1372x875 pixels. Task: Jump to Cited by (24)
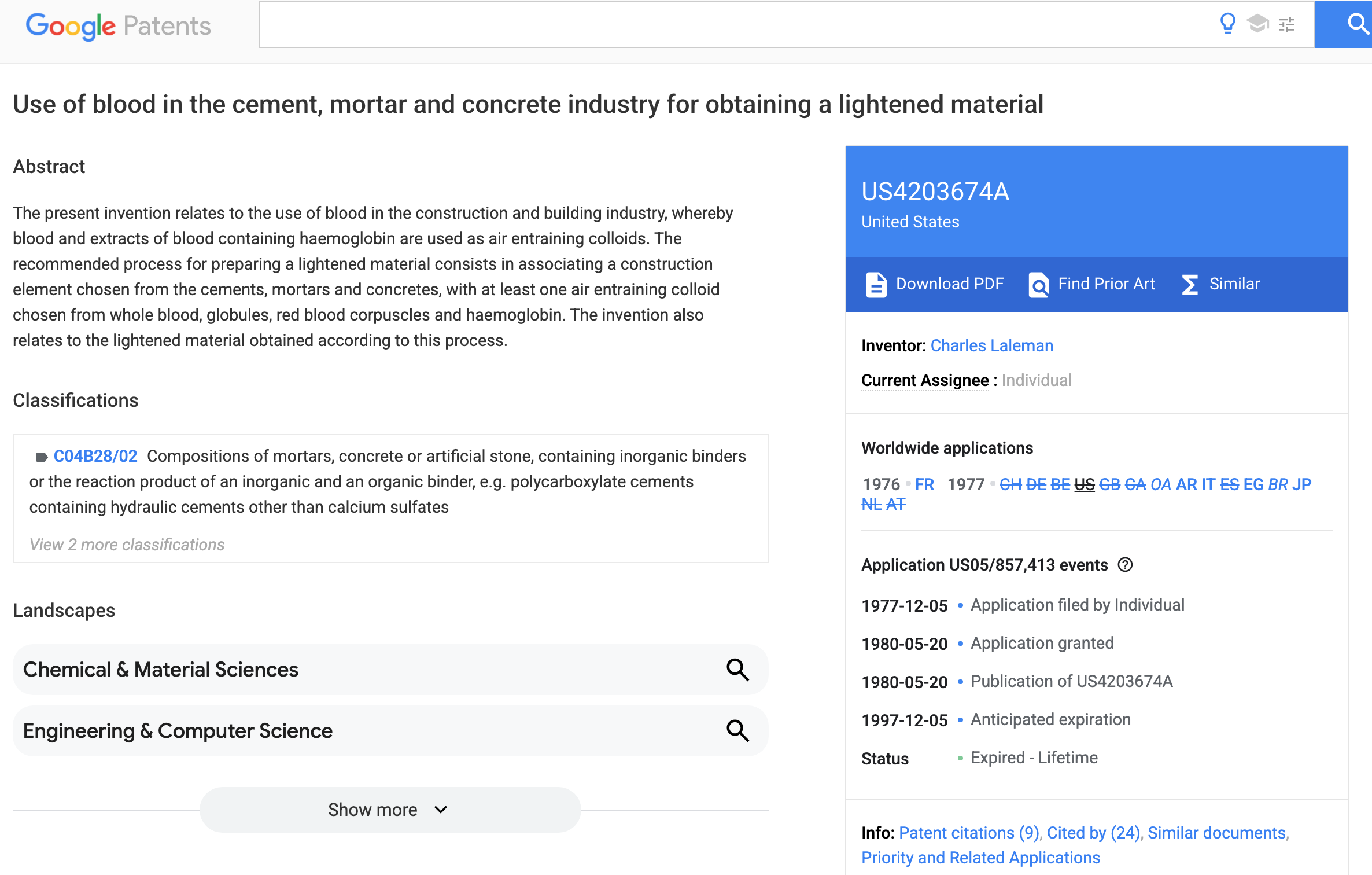click(x=1094, y=833)
